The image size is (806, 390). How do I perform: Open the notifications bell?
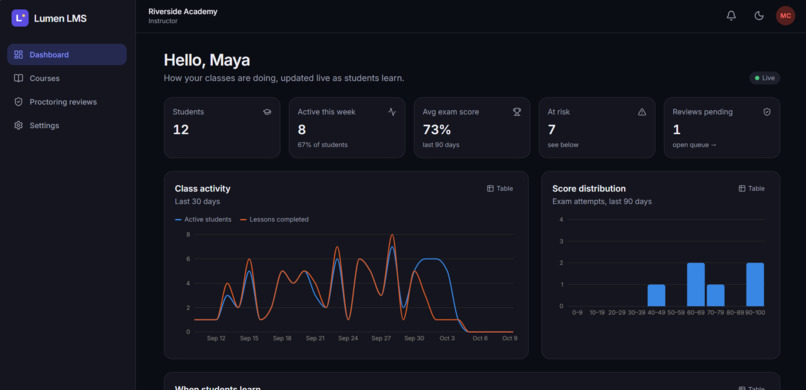coord(731,16)
